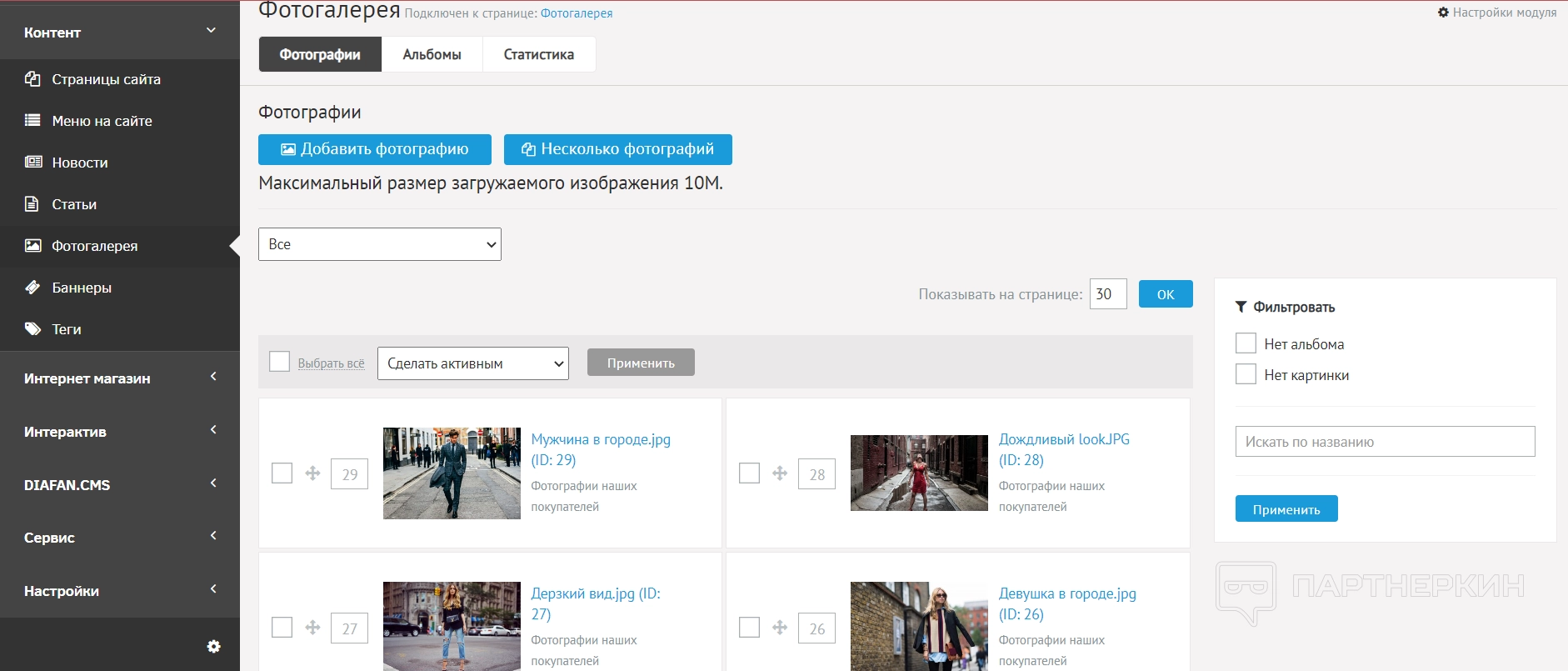Open Мужчина в городе.jpg link
The image size is (1568, 671).
pyautogui.click(x=601, y=449)
